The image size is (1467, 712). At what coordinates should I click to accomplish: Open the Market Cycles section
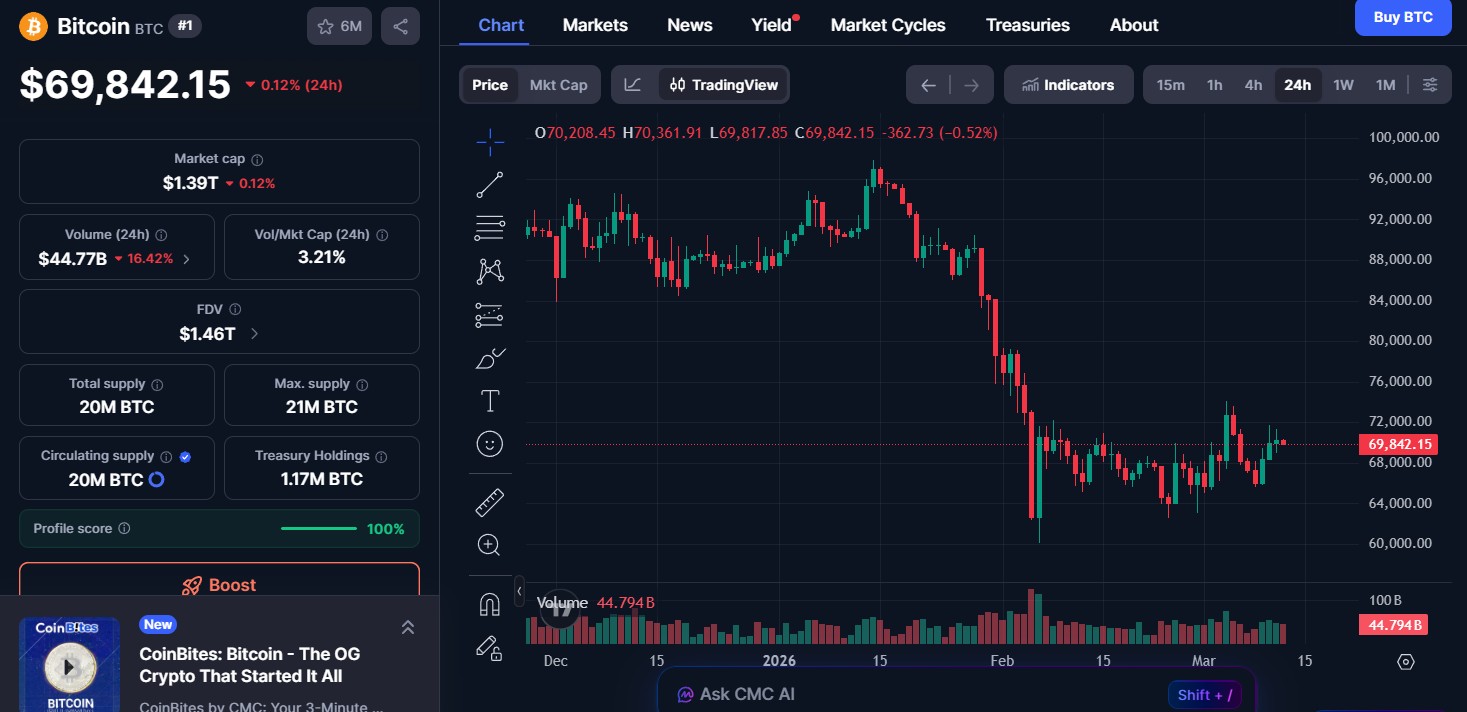coord(888,25)
